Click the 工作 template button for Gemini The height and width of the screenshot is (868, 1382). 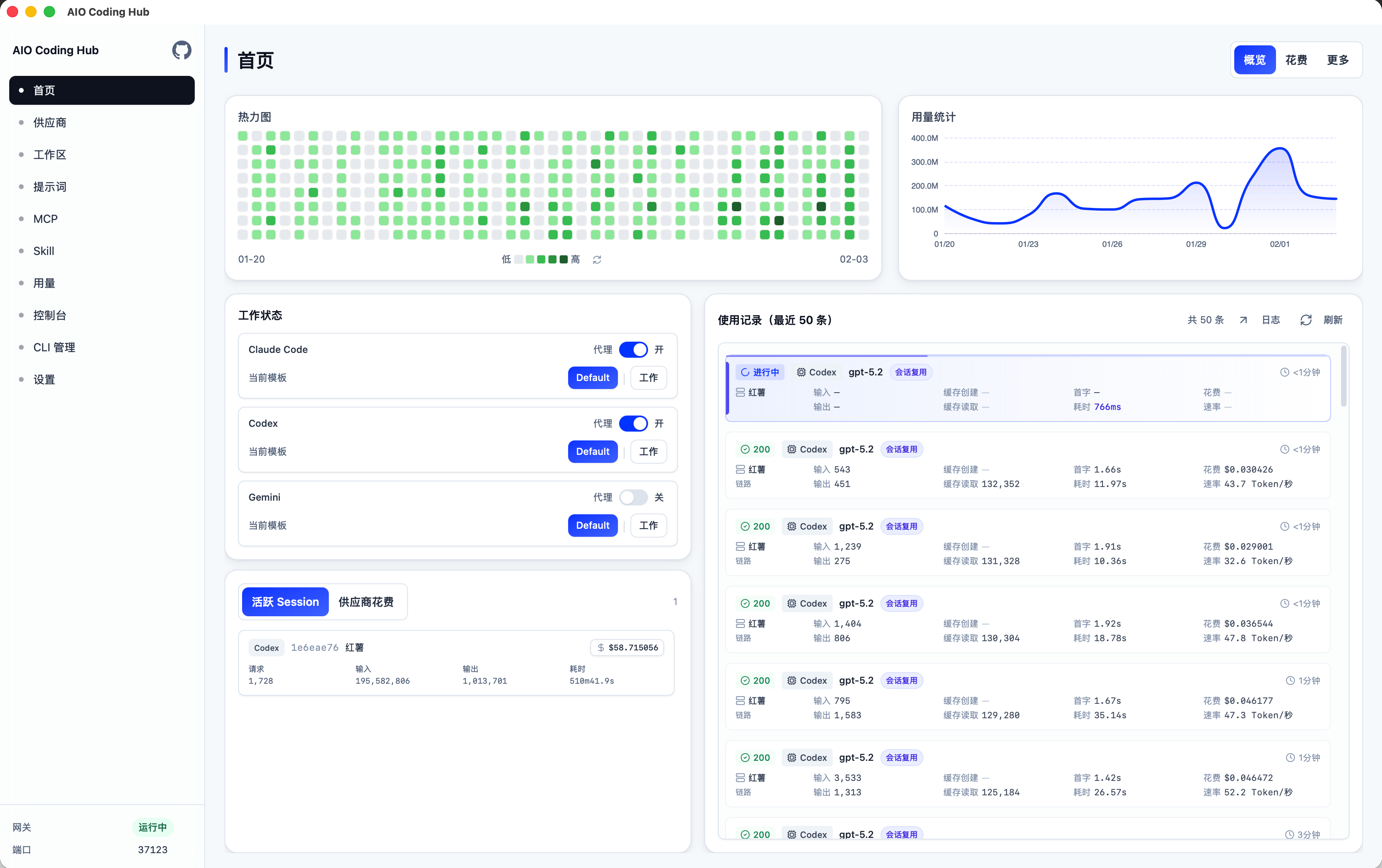pos(648,526)
